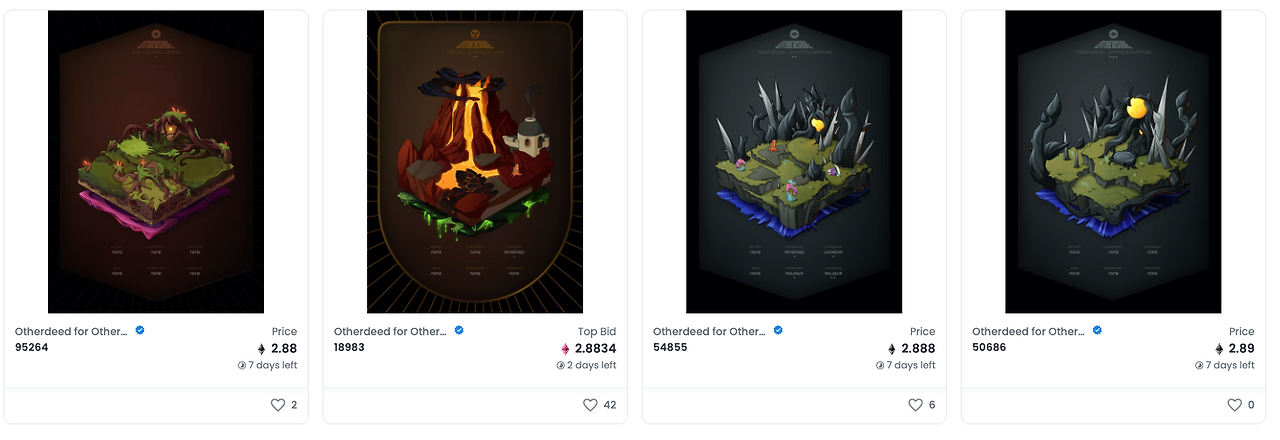Select token ID 54855 title
Image resolution: width=1280 pixels, height=440 pixels.
pos(670,347)
